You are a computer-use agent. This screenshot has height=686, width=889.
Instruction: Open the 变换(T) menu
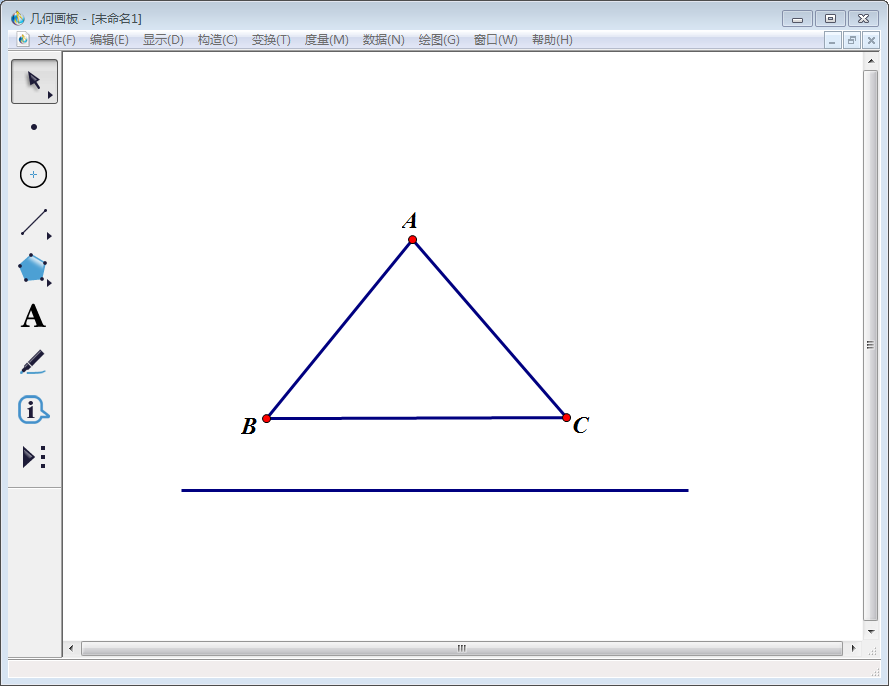(x=271, y=40)
